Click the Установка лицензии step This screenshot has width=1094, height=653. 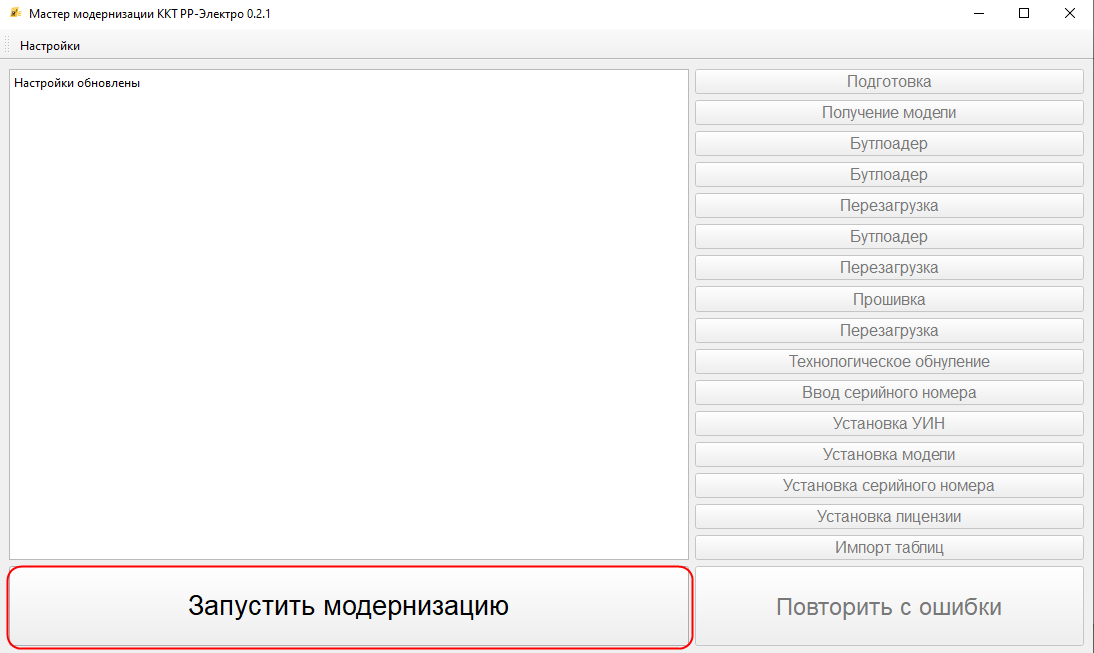pyautogui.click(x=889, y=517)
